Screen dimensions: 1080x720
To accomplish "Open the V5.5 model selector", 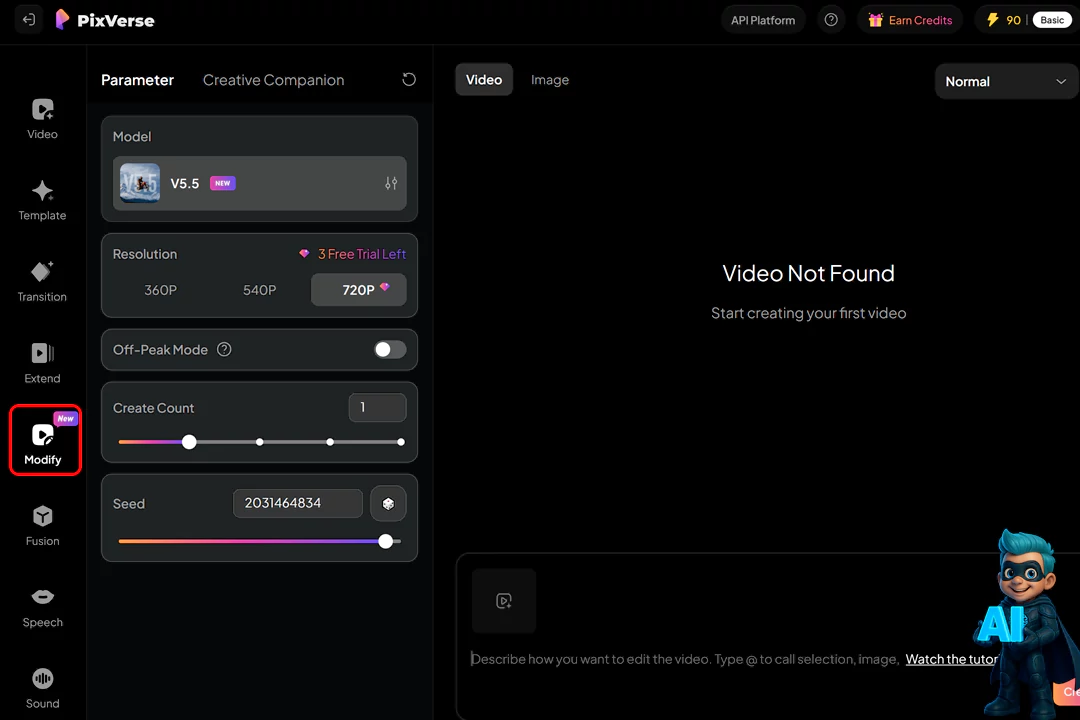I will [x=259, y=184].
